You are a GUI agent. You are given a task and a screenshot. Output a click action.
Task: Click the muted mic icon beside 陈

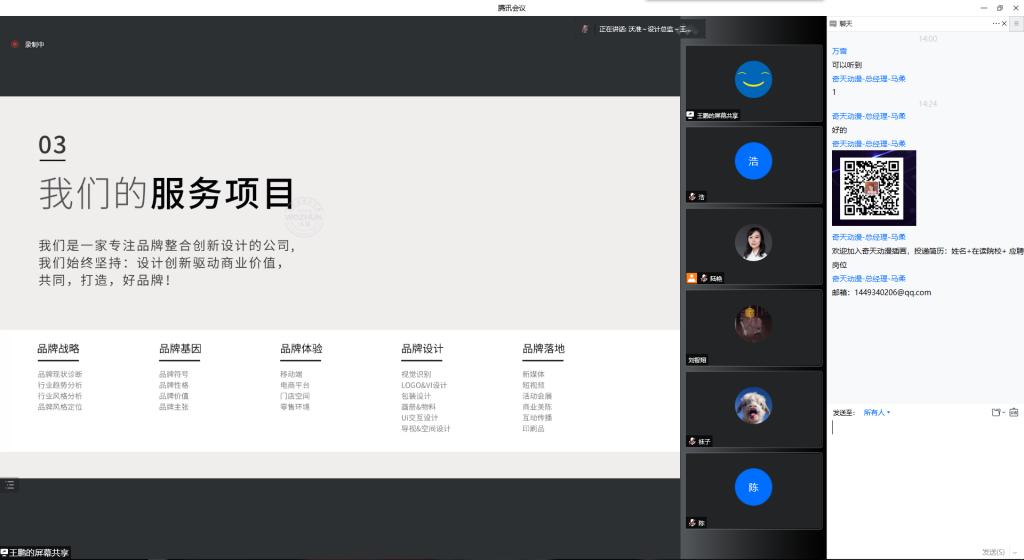[x=692, y=523]
